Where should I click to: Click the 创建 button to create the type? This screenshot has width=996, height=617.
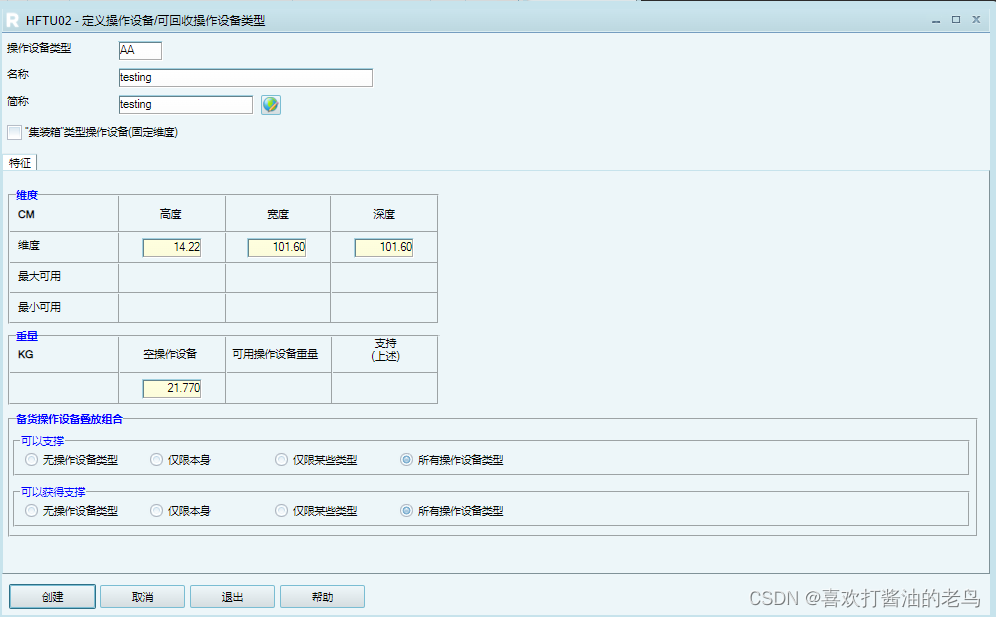coord(51,595)
